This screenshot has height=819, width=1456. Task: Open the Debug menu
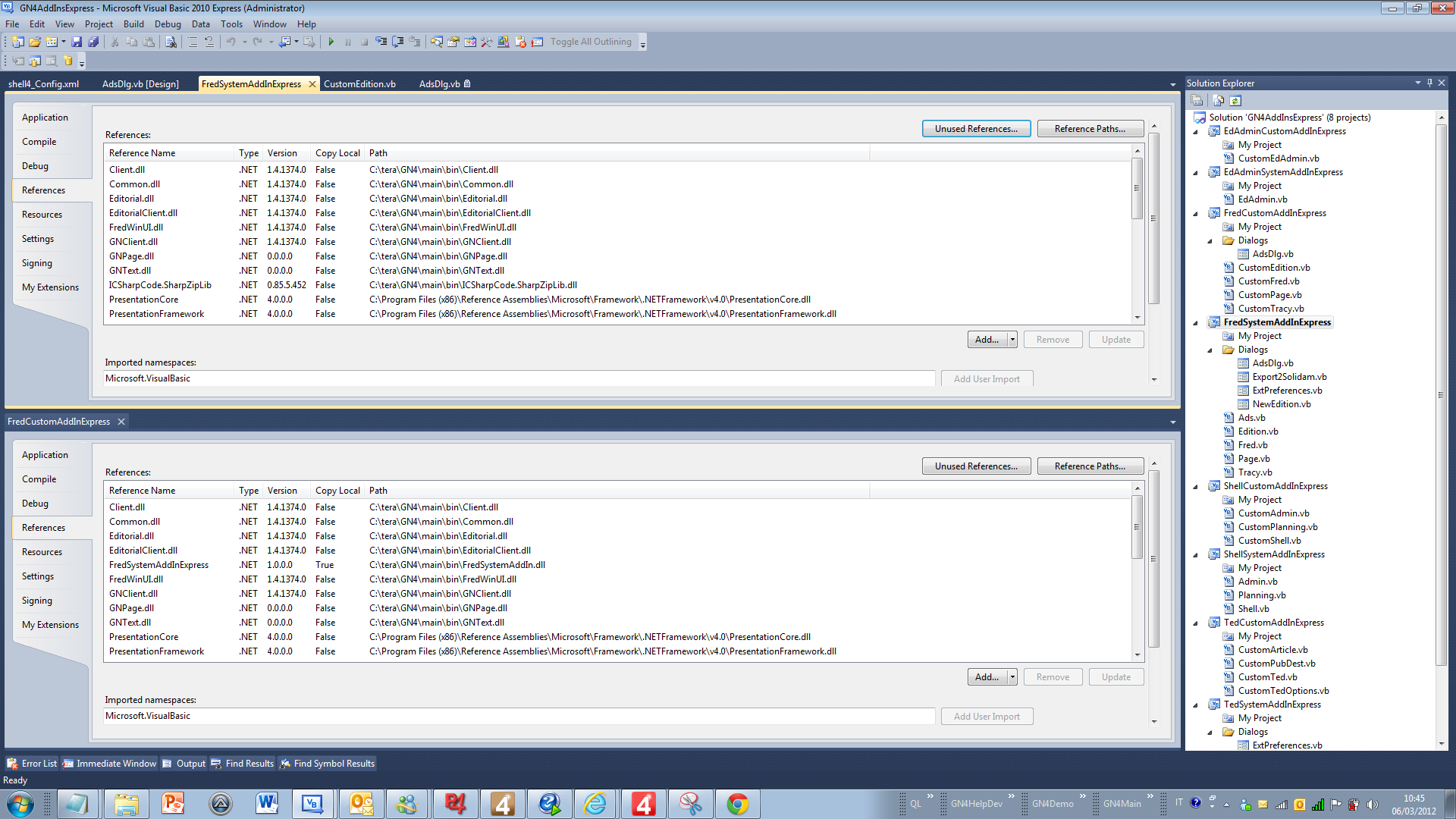point(168,24)
